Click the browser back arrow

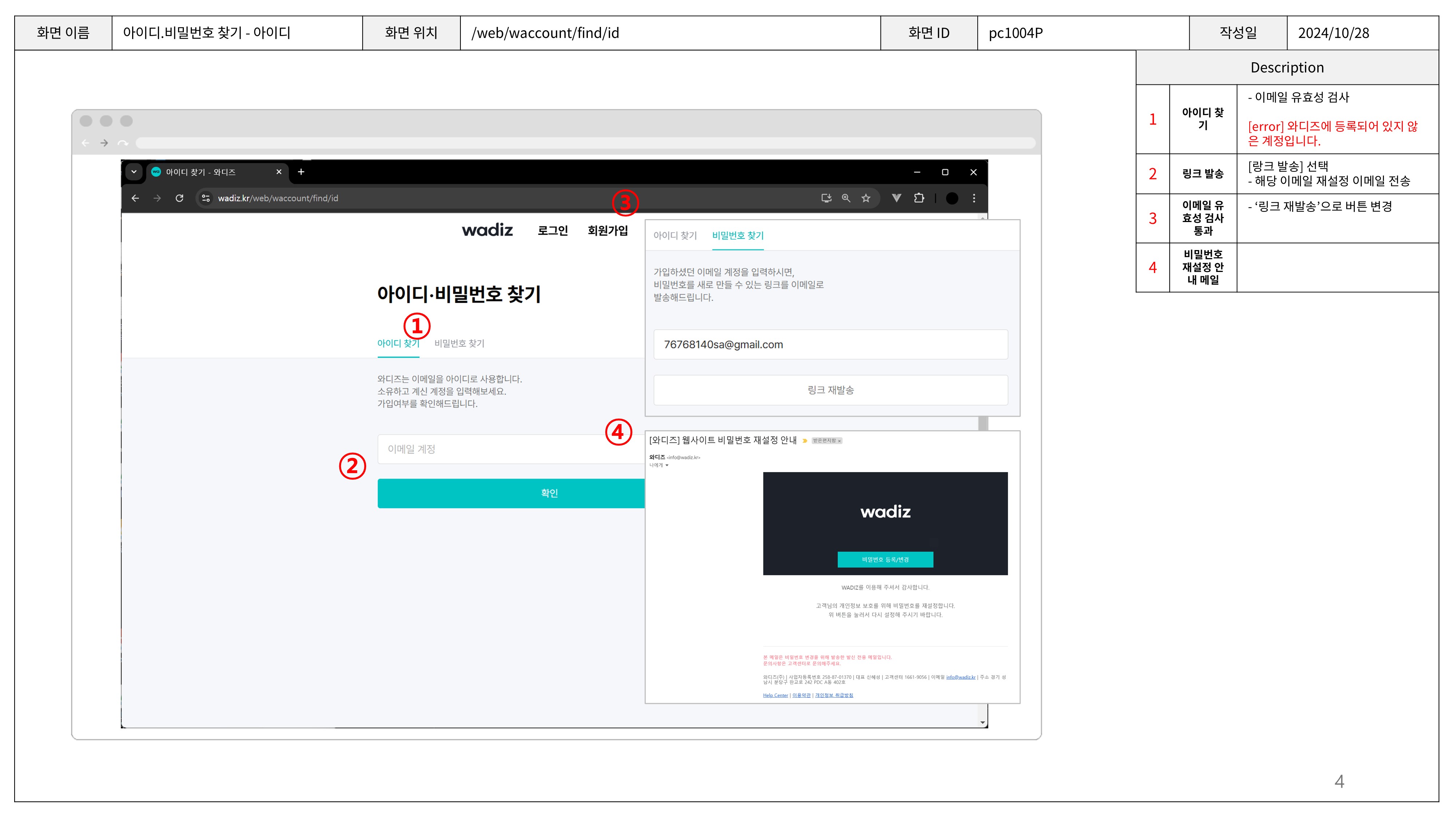click(x=135, y=198)
